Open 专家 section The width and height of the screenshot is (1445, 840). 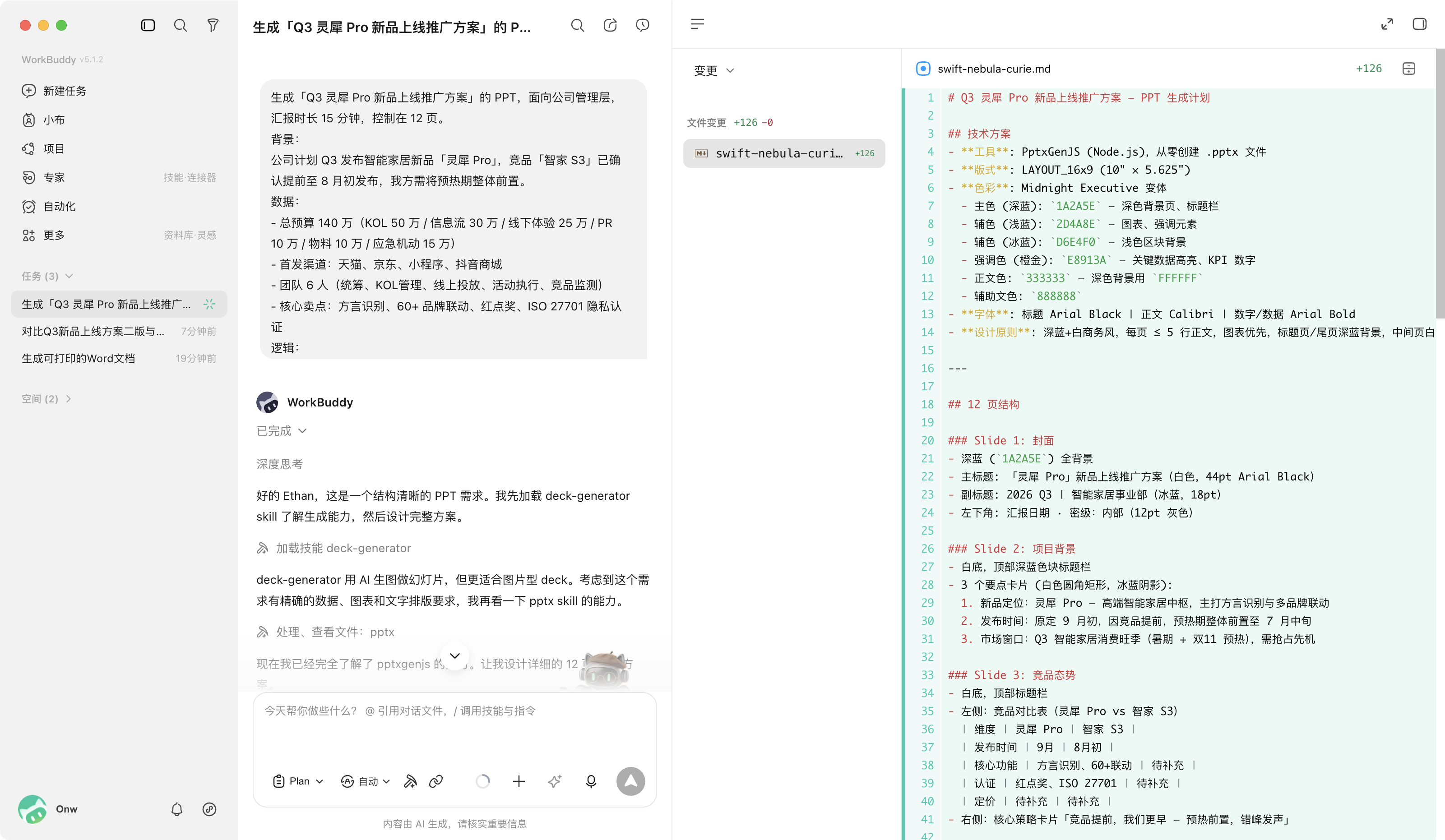[x=119, y=177]
